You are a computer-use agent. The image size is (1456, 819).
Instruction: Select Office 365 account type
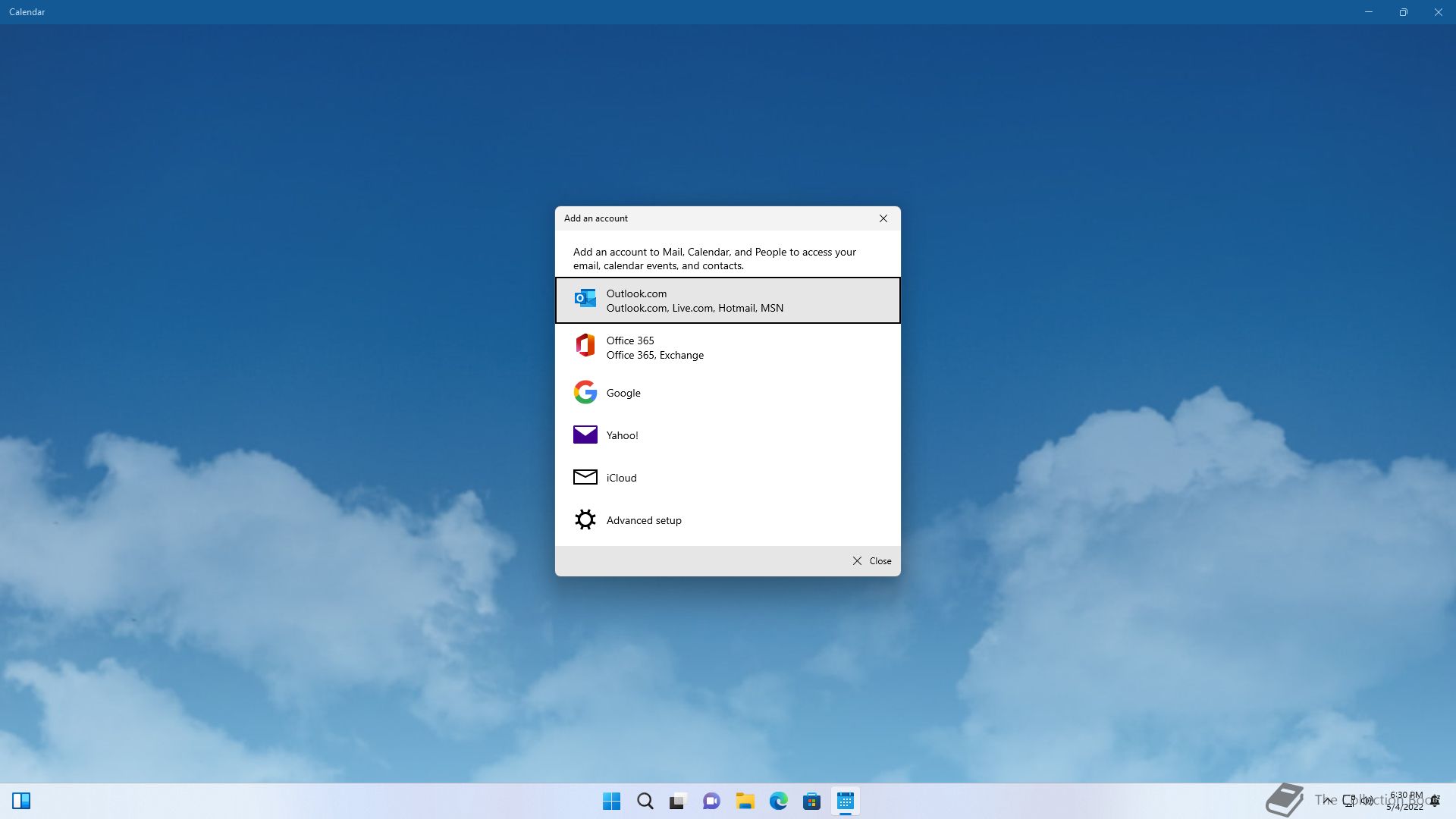point(727,347)
